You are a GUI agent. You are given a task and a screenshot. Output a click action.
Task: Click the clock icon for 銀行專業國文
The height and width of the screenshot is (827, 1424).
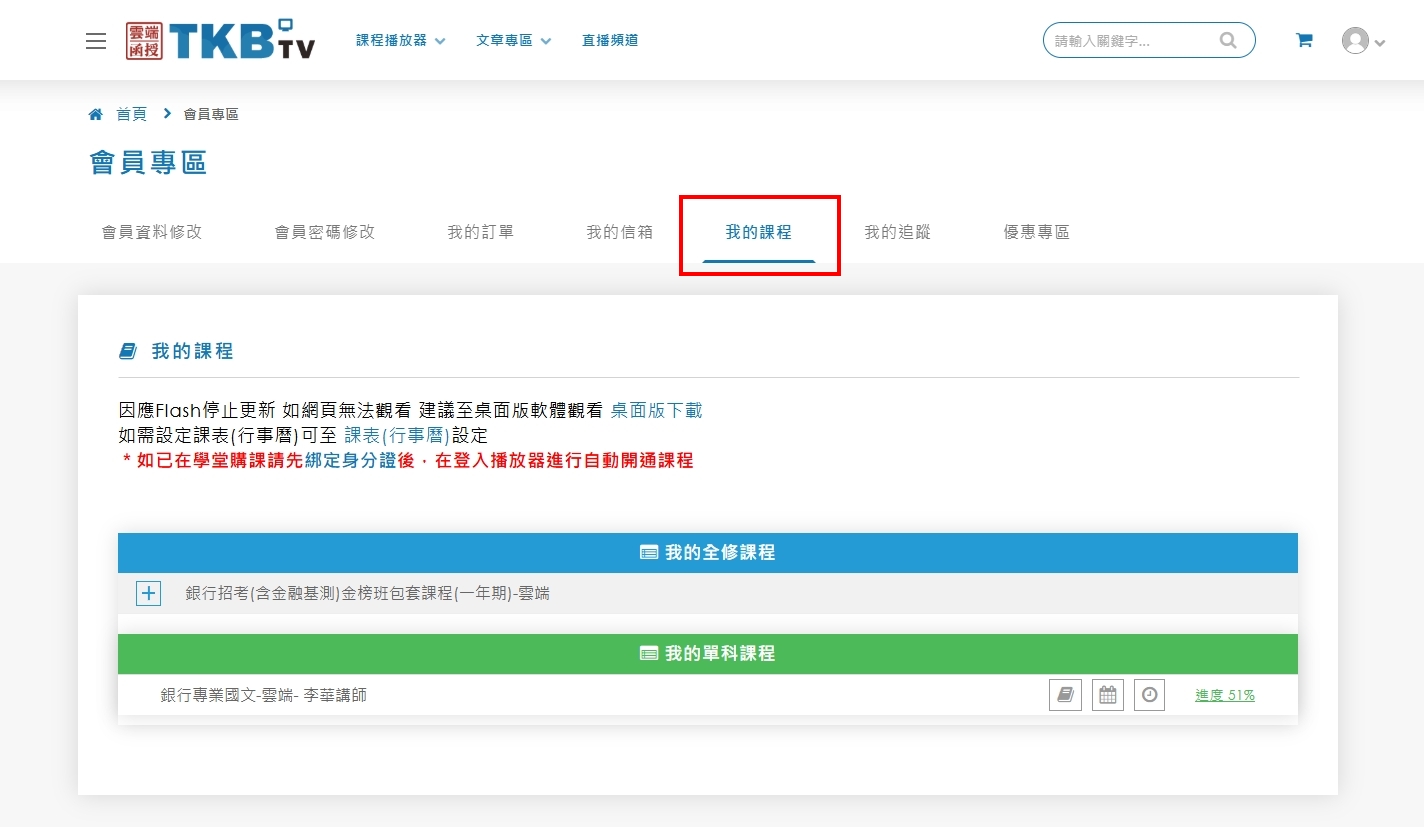pyautogui.click(x=1149, y=695)
